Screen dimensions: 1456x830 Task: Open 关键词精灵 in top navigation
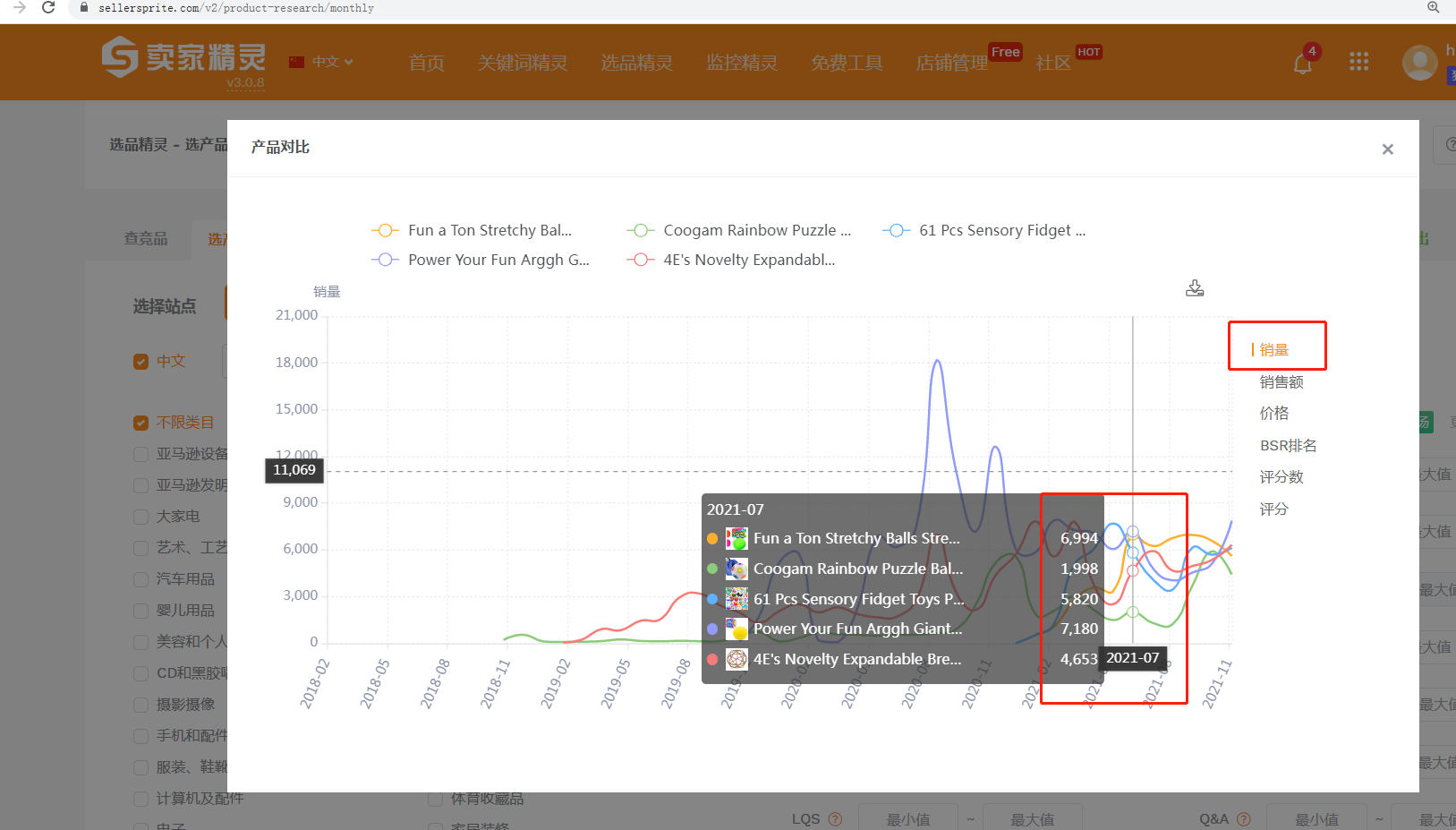(523, 63)
